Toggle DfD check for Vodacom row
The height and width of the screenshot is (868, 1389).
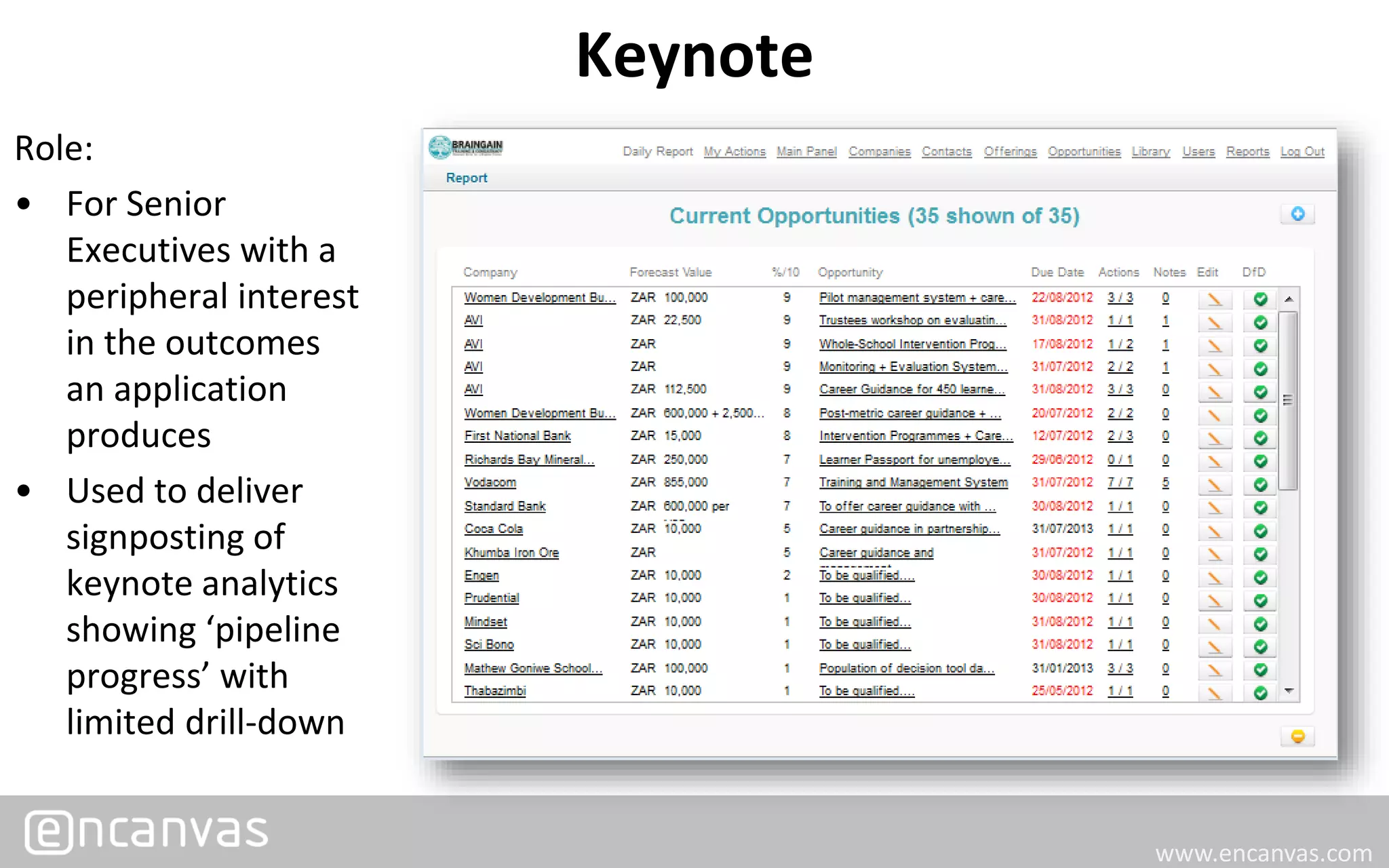pos(1260,485)
